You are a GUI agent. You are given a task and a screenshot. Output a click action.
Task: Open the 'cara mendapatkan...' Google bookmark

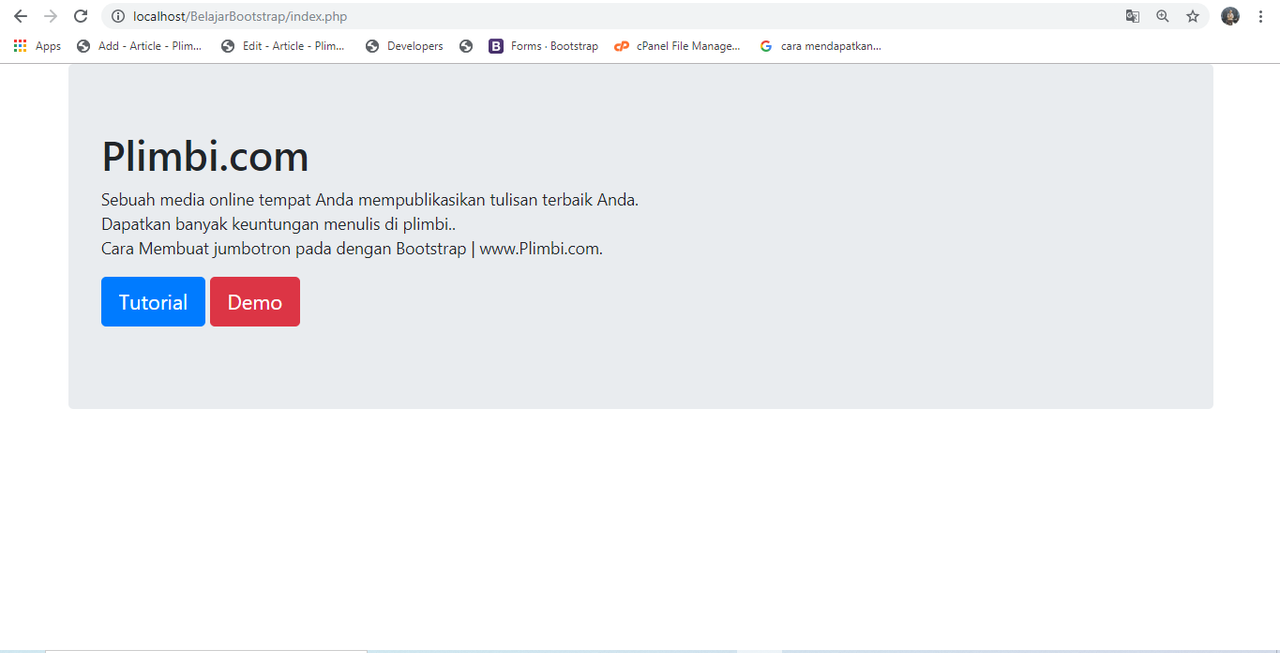(x=820, y=46)
